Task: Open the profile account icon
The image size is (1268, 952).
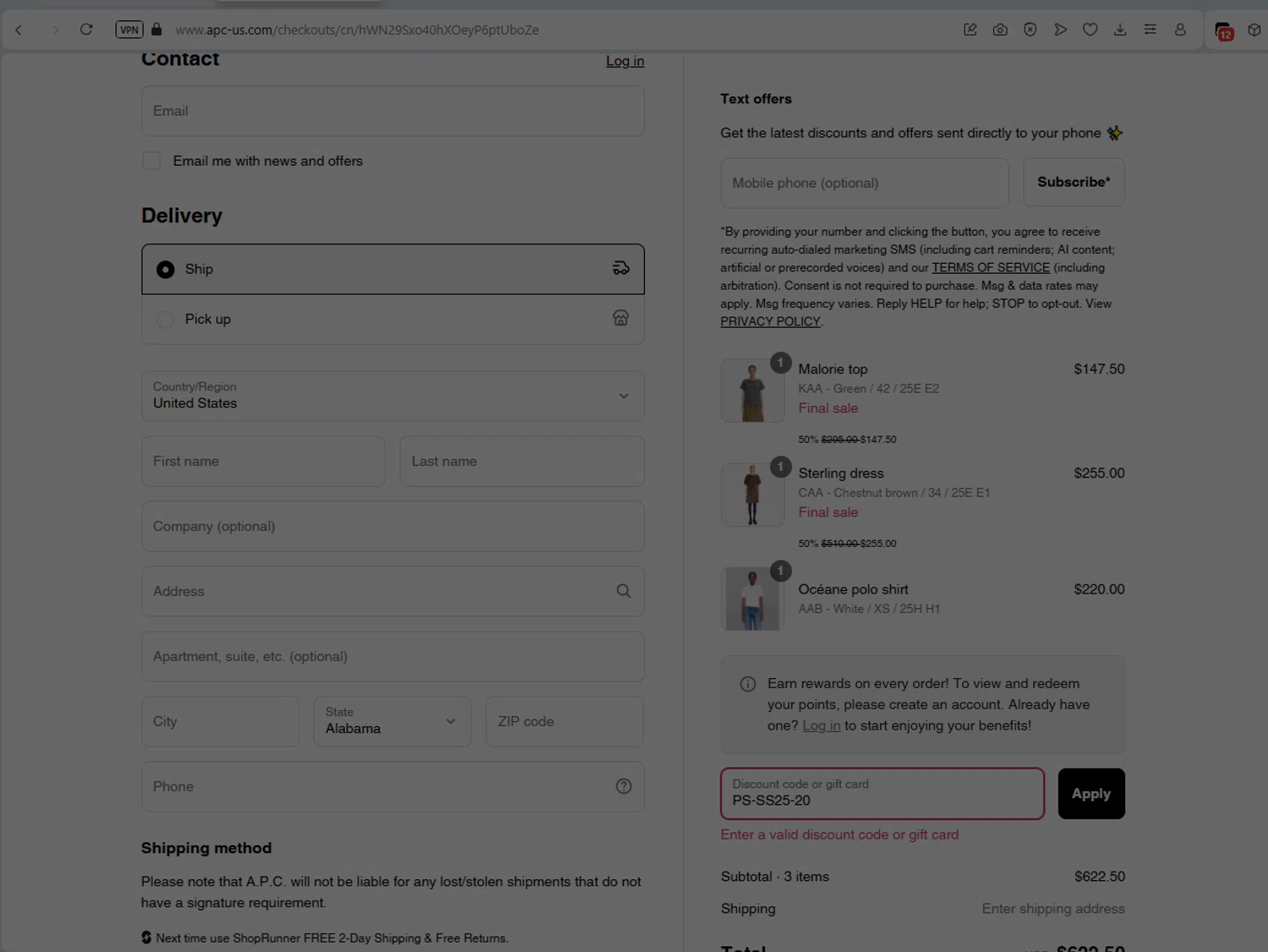Action: point(1180,30)
